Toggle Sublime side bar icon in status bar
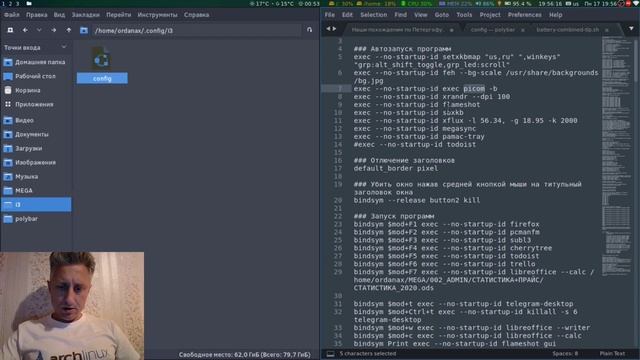 tap(330, 354)
